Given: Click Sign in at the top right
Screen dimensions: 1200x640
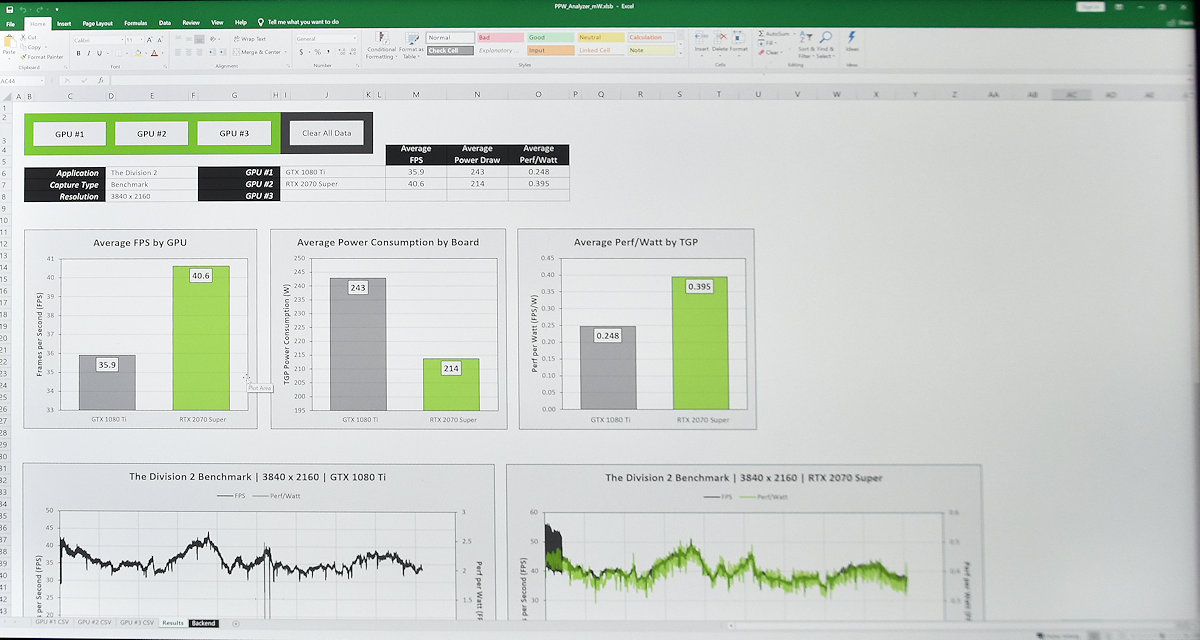Looking at the screenshot, I should click(x=1090, y=6).
